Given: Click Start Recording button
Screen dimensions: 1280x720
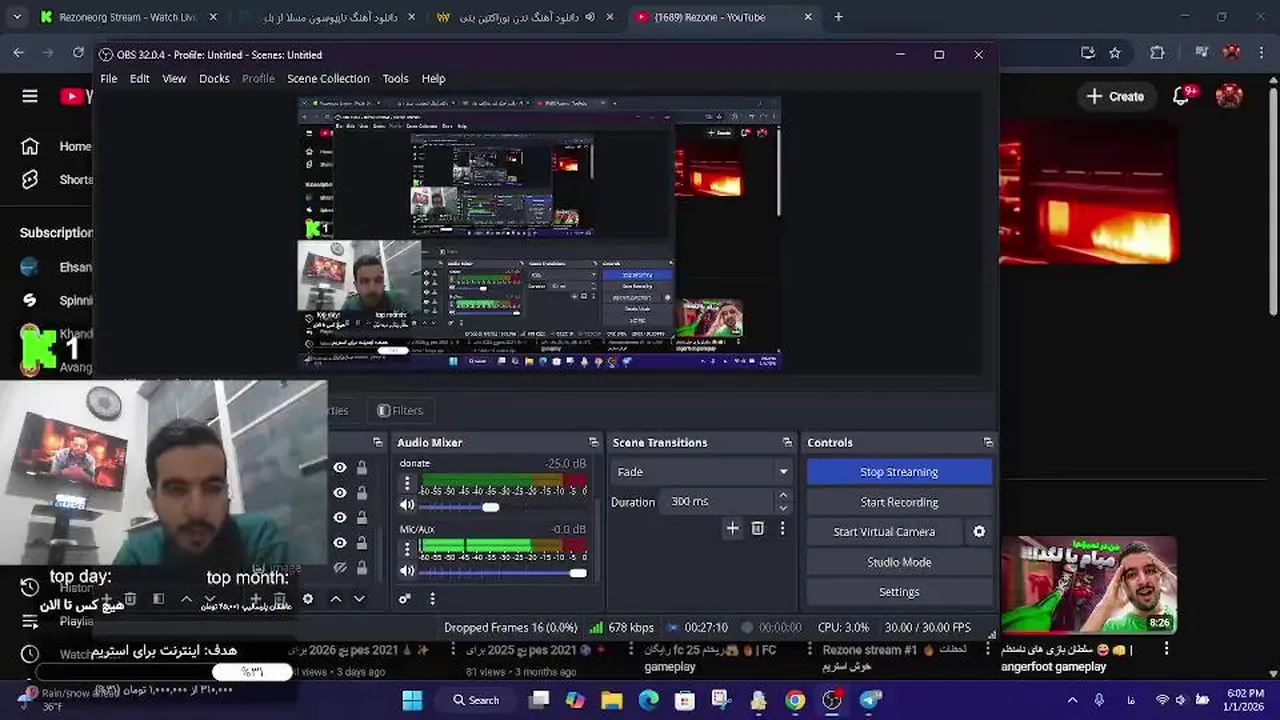Looking at the screenshot, I should click(x=899, y=502).
